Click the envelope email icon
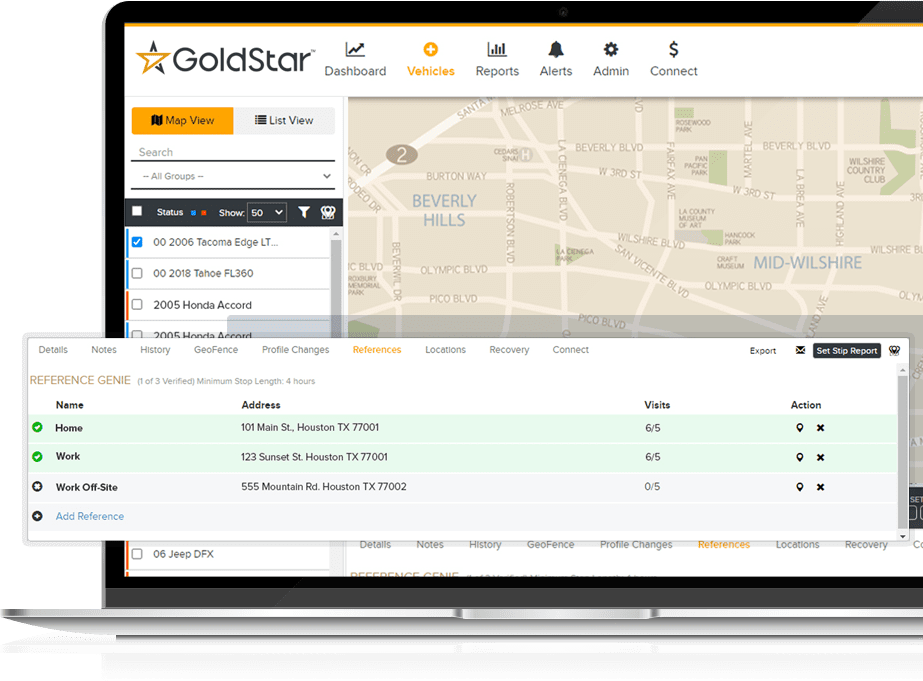Screen dimensions: 923x681 (x=800, y=350)
